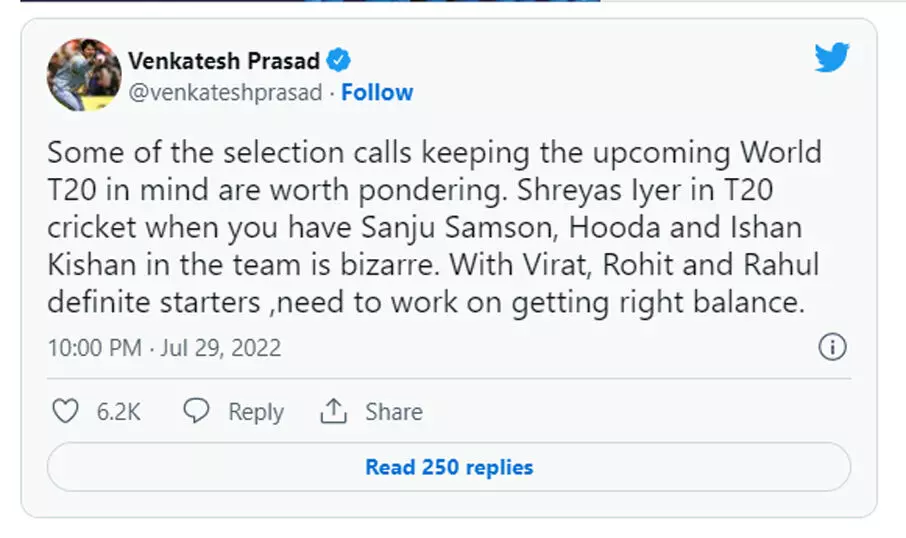Image resolution: width=906 pixels, height=538 pixels.
Task: Open the @venkateshprasad handle link
Action: [225, 93]
